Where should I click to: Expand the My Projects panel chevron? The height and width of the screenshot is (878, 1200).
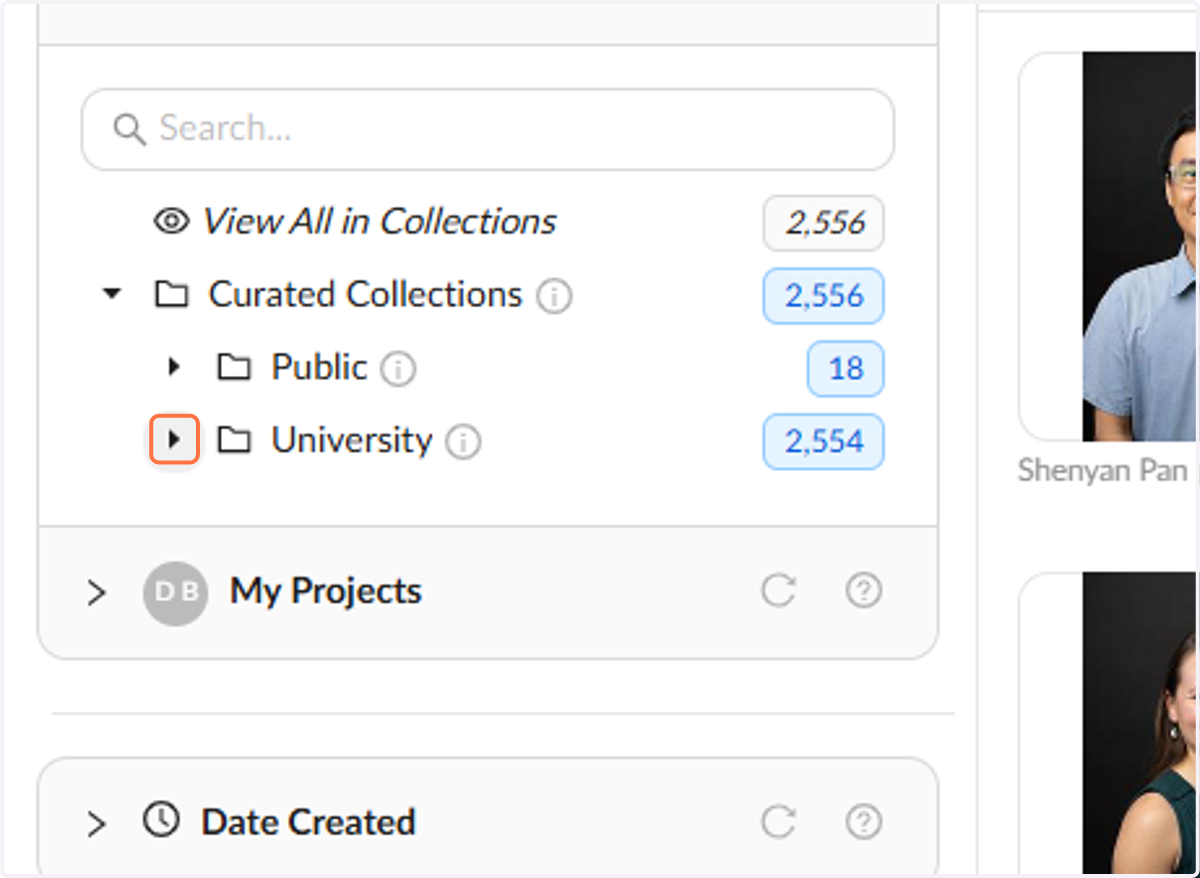point(96,593)
